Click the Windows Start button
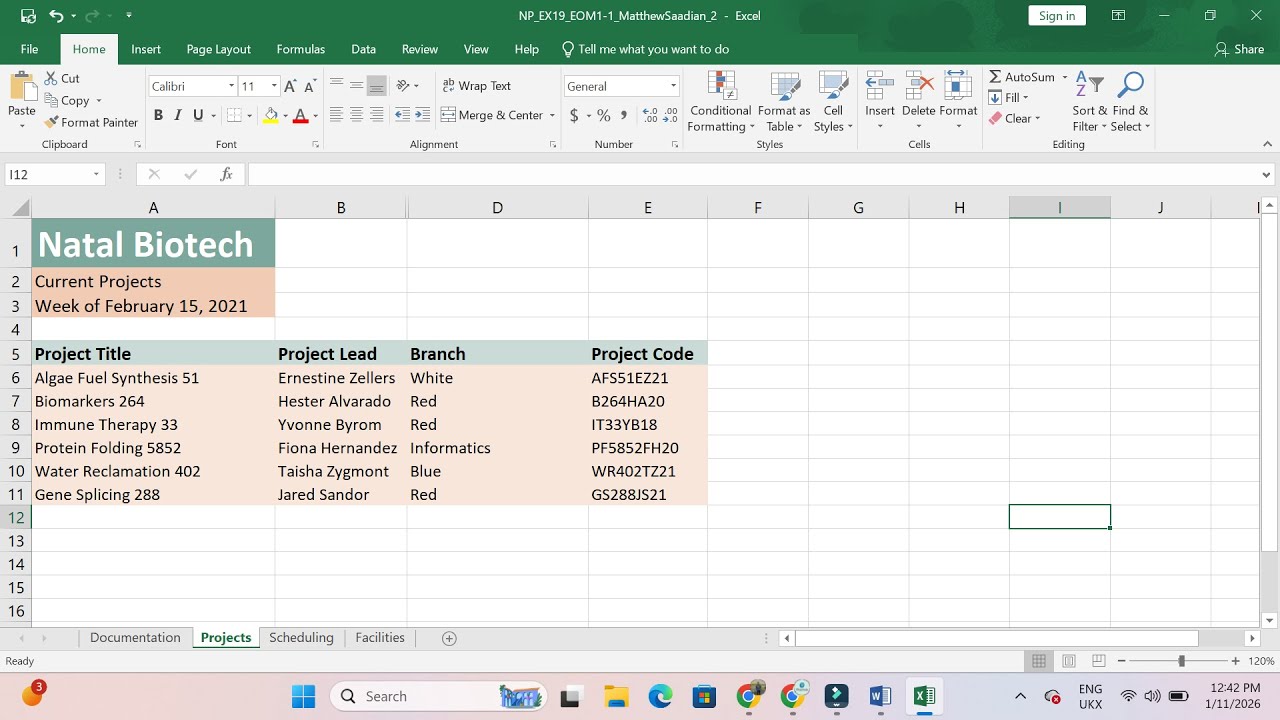1280x720 pixels. pyautogui.click(x=303, y=696)
